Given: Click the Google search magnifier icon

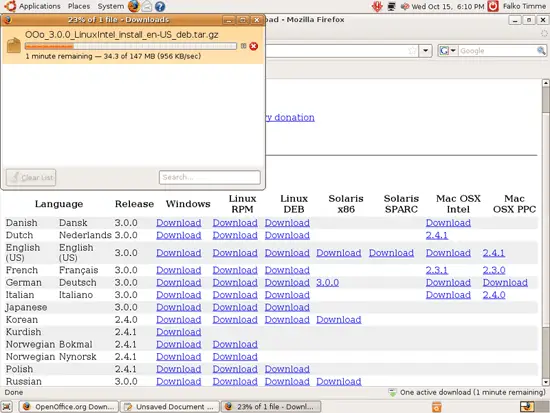Looking at the screenshot, I should [541, 51].
